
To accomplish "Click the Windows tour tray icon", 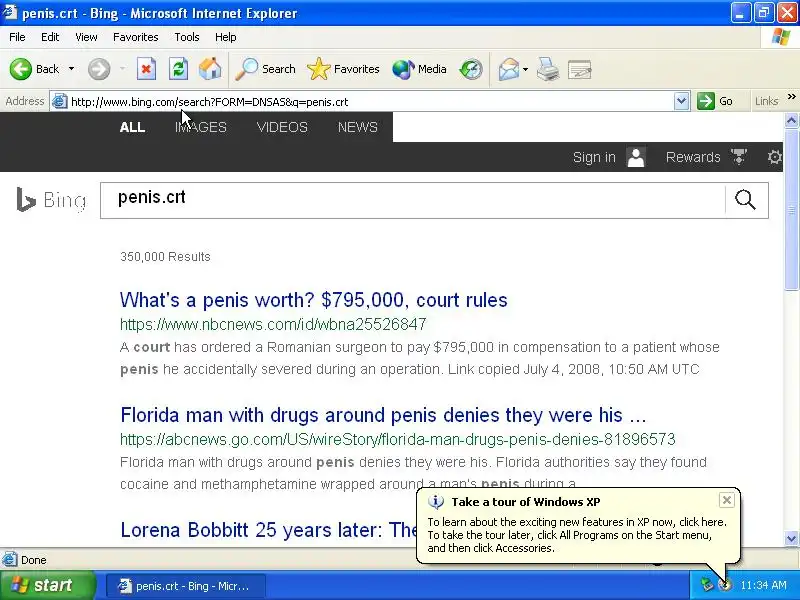I will pos(724,585).
